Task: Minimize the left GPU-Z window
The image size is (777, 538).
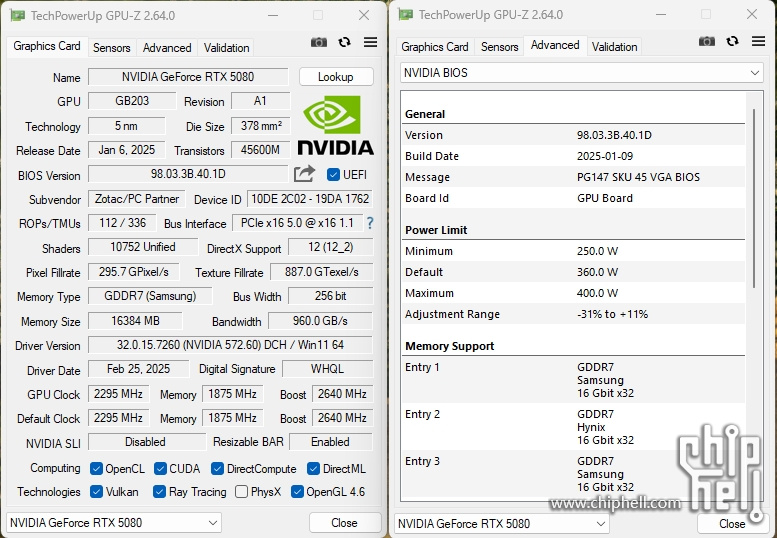Action: coord(273,15)
